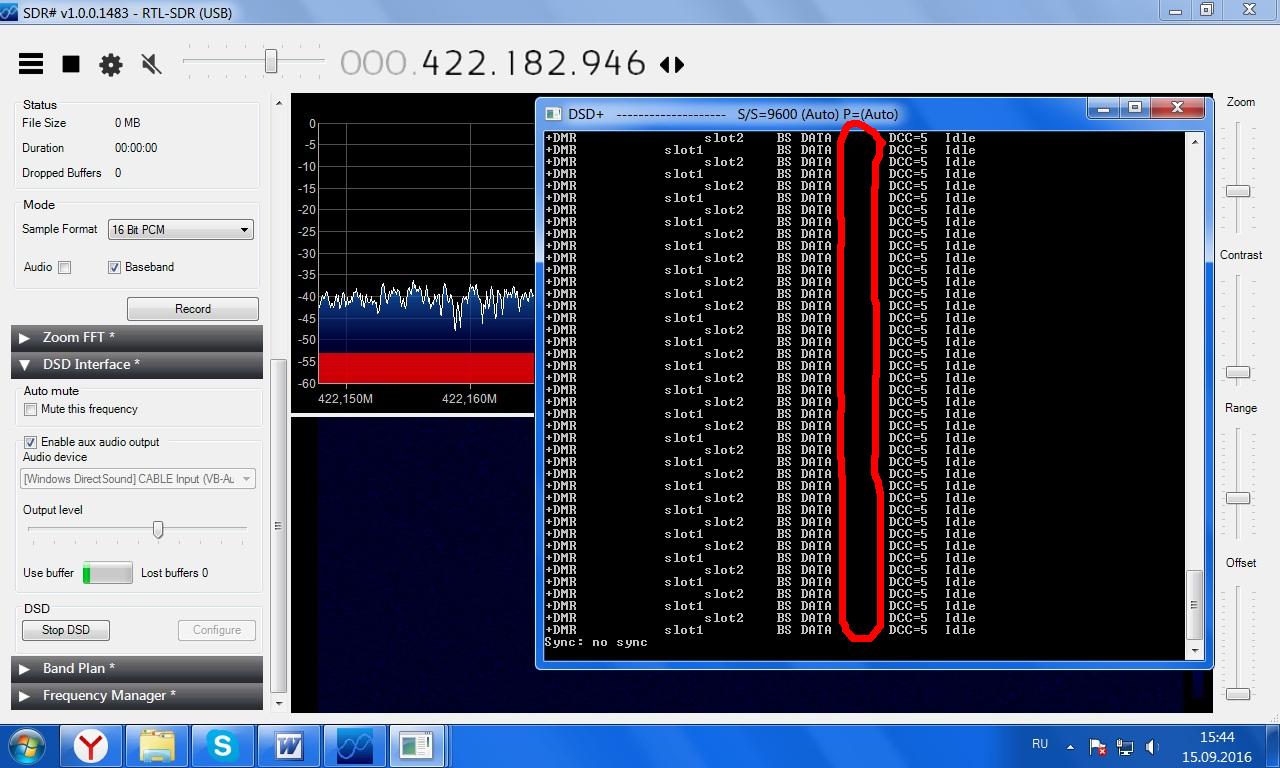Click the Stop DSD button
1280x768 pixels.
pos(66,630)
